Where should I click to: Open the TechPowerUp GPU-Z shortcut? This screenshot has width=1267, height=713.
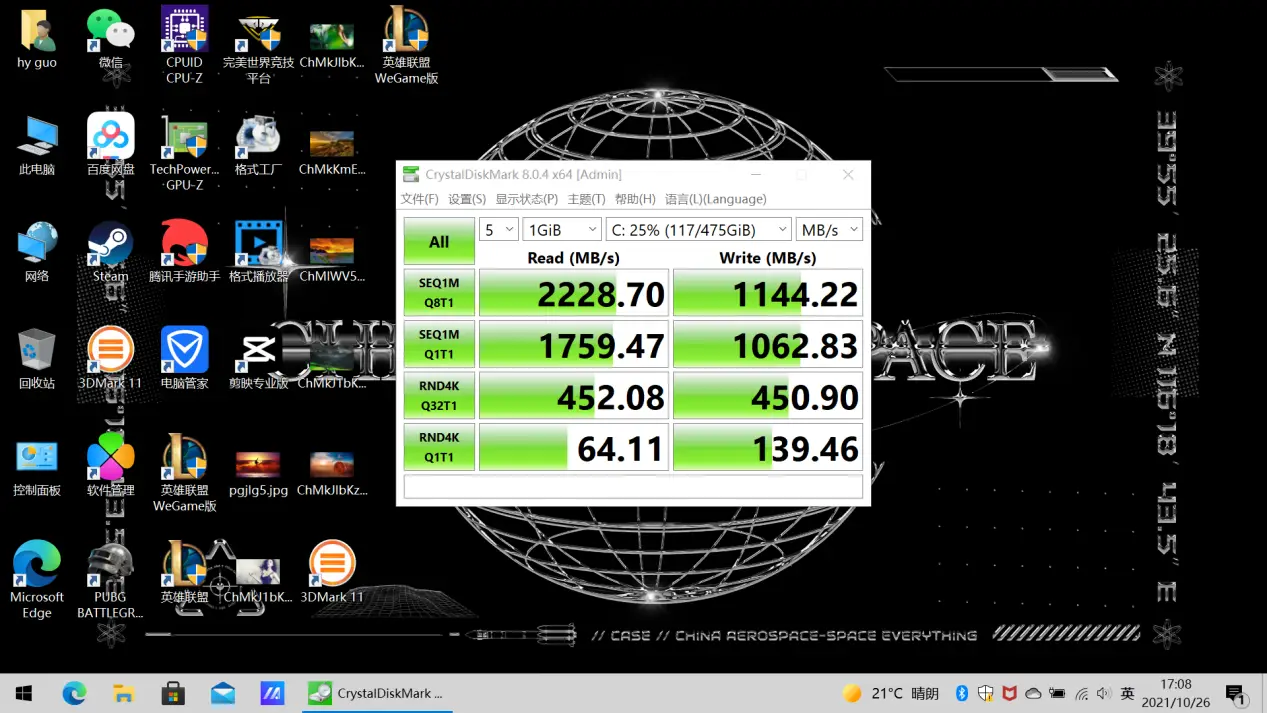pyautogui.click(x=184, y=139)
